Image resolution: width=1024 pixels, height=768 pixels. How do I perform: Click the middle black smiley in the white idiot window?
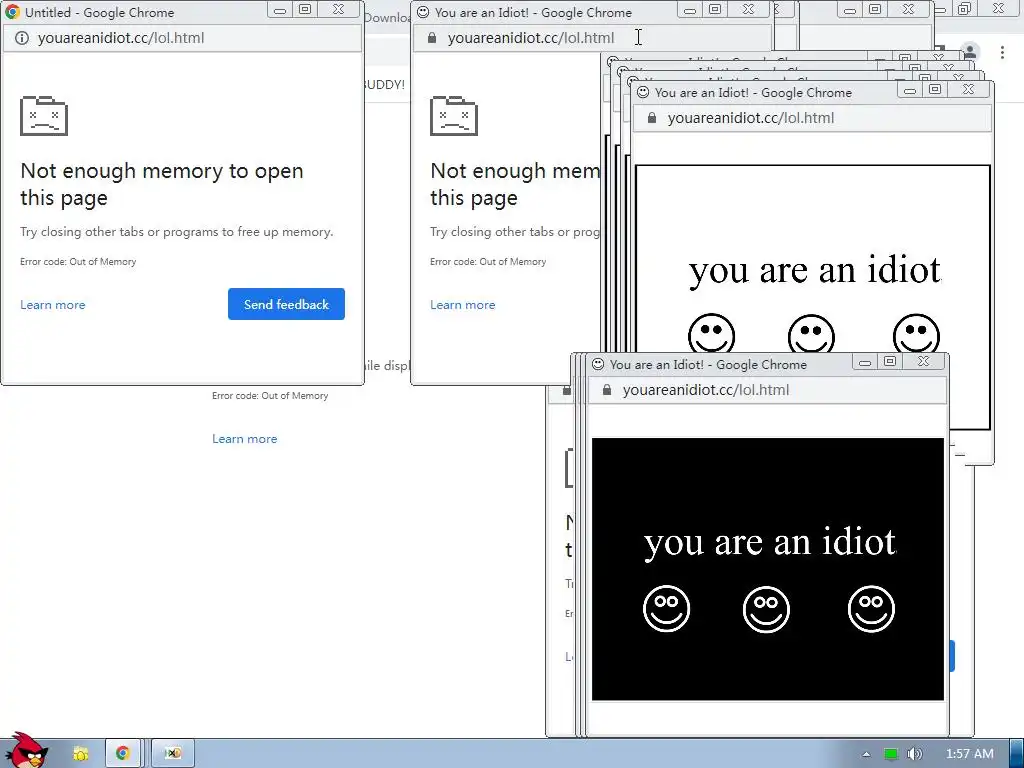811,335
